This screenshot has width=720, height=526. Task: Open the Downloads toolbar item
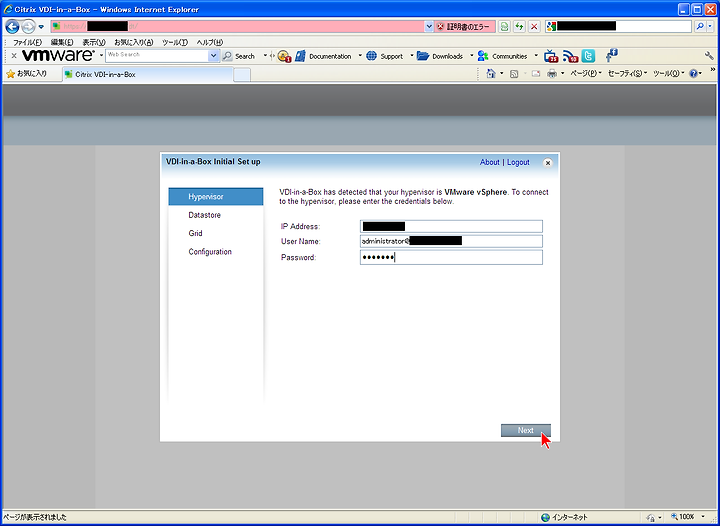coord(440,56)
